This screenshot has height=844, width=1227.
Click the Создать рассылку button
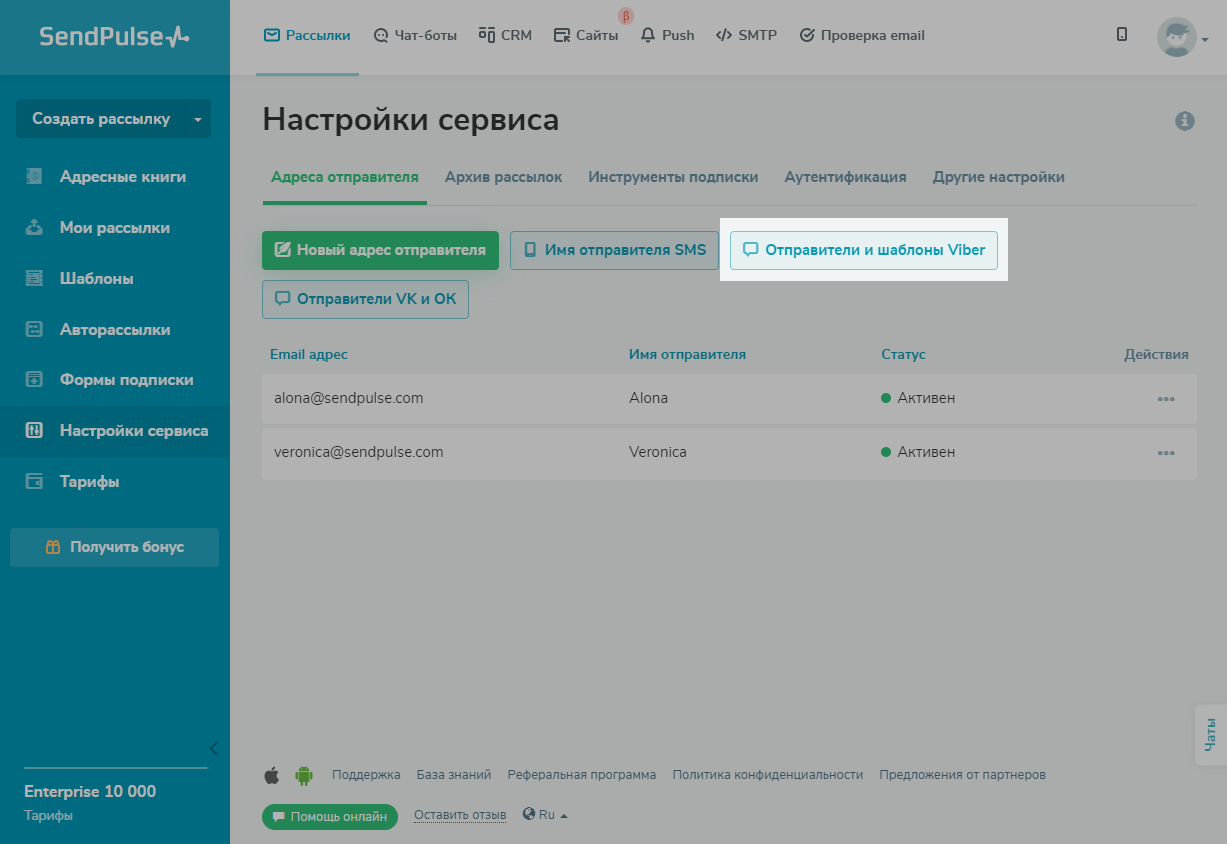tap(101, 119)
